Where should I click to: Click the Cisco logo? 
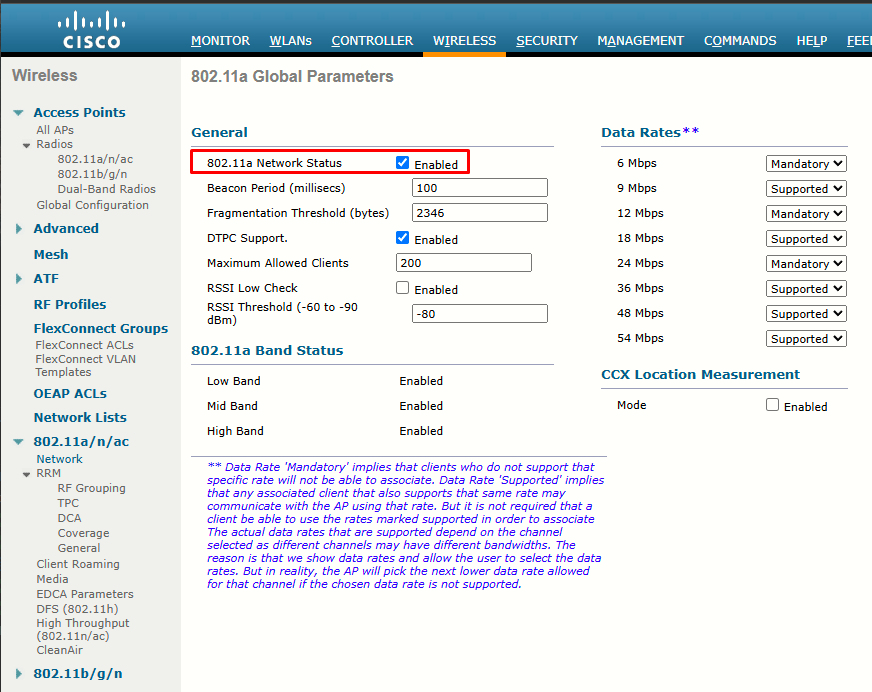pos(91,31)
